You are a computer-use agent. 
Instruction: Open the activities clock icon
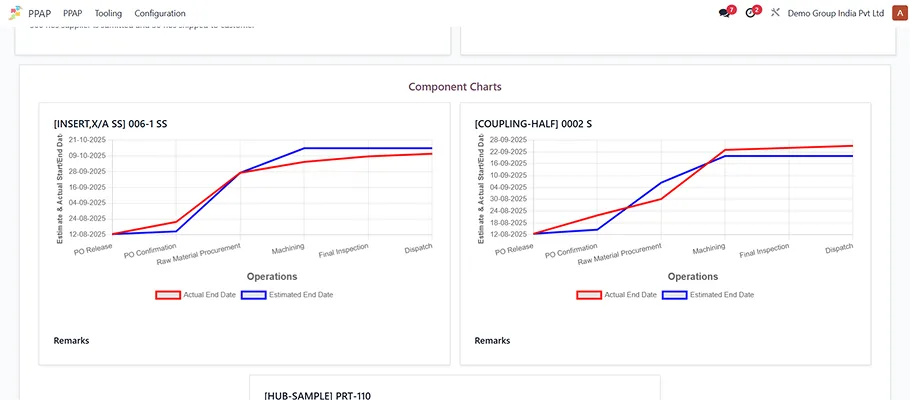tap(750, 13)
